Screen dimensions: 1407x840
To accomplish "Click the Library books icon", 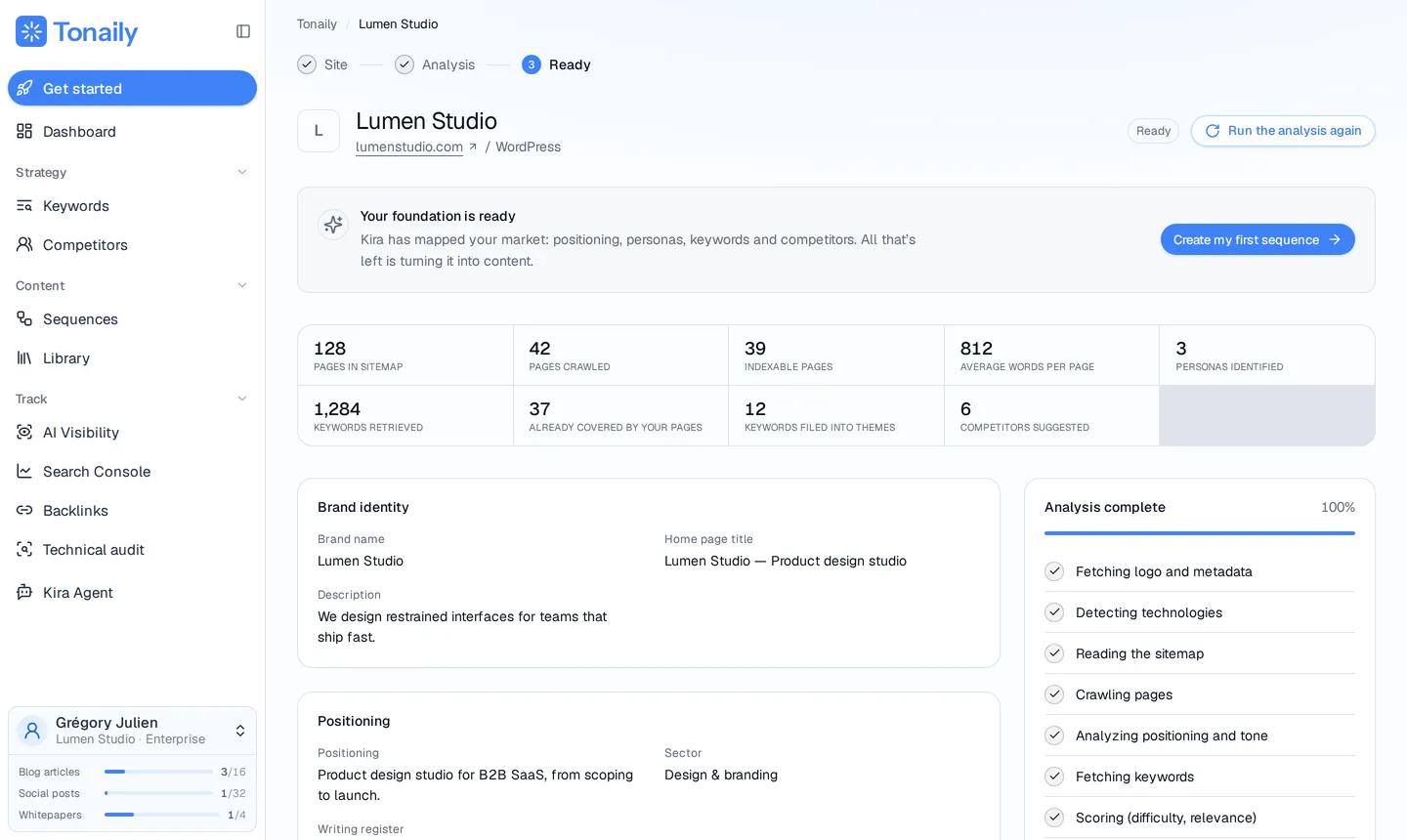I will (24, 358).
